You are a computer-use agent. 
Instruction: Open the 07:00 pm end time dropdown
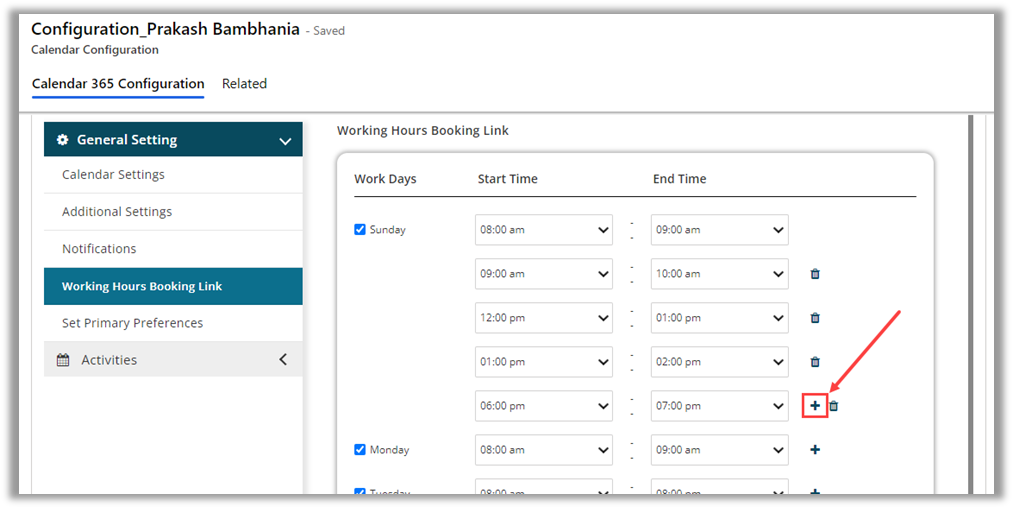(719, 406)
